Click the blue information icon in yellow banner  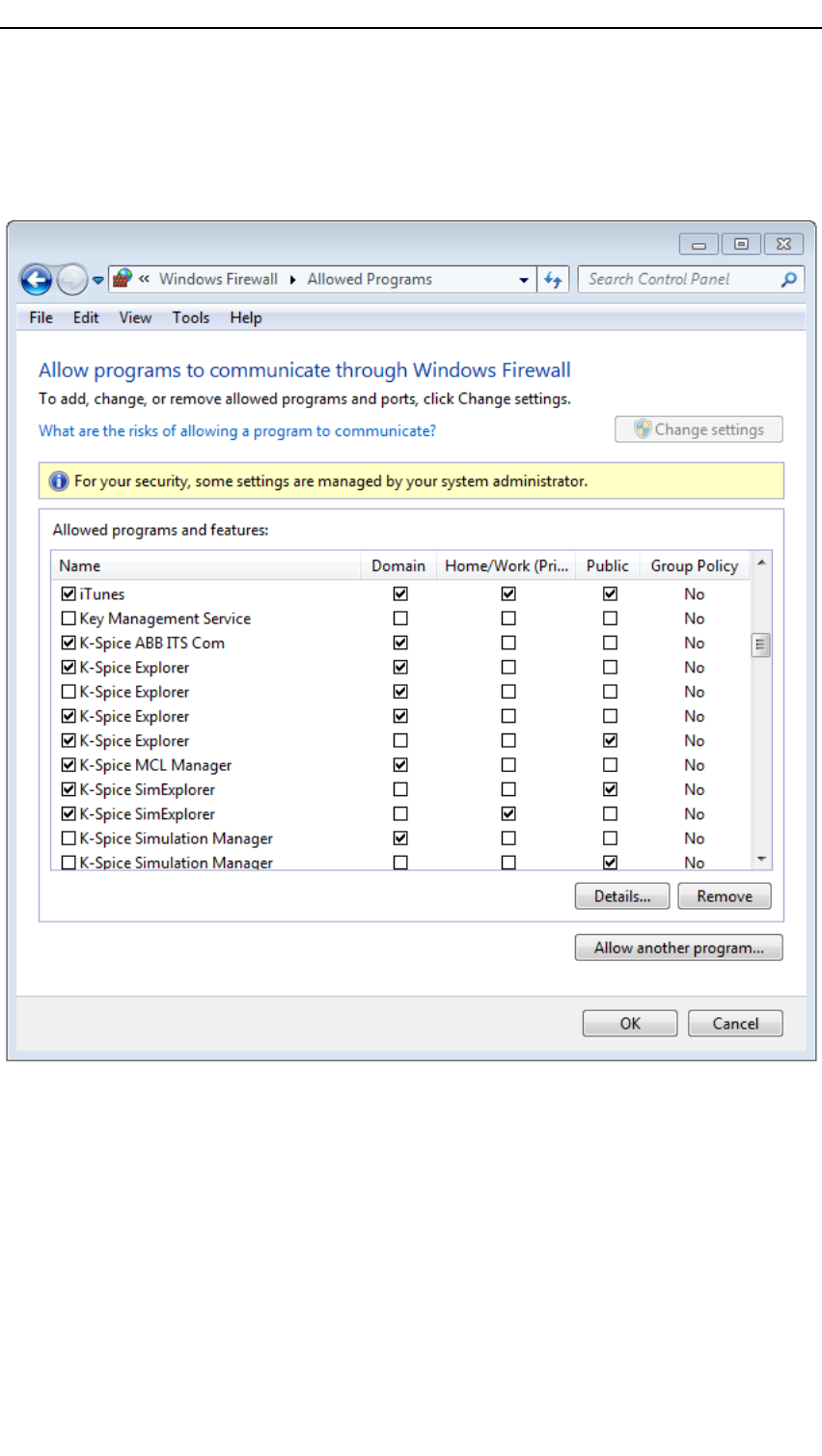click(59, 481)
